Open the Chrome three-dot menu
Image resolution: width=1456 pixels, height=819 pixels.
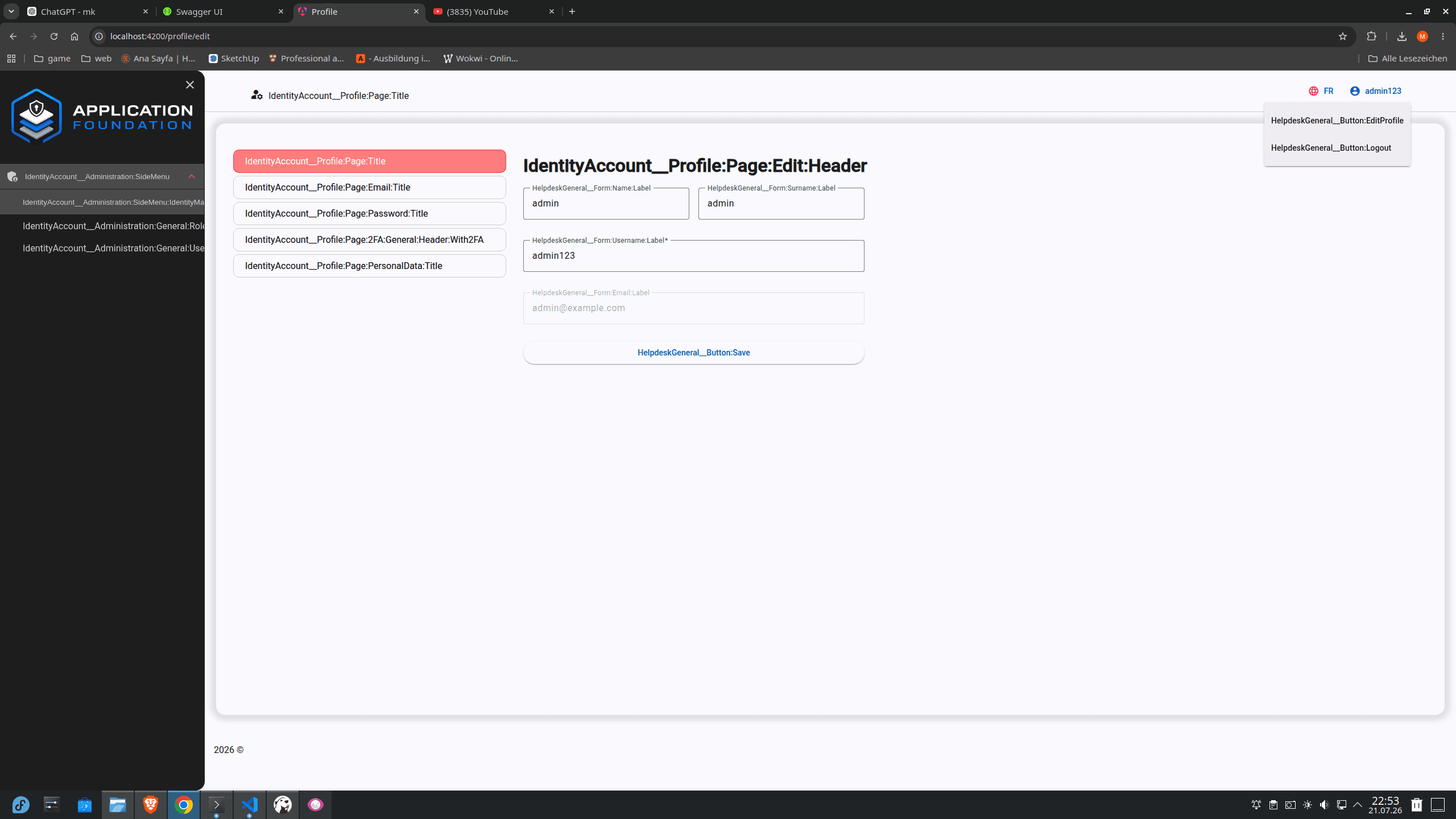[x=1443, y=36]
